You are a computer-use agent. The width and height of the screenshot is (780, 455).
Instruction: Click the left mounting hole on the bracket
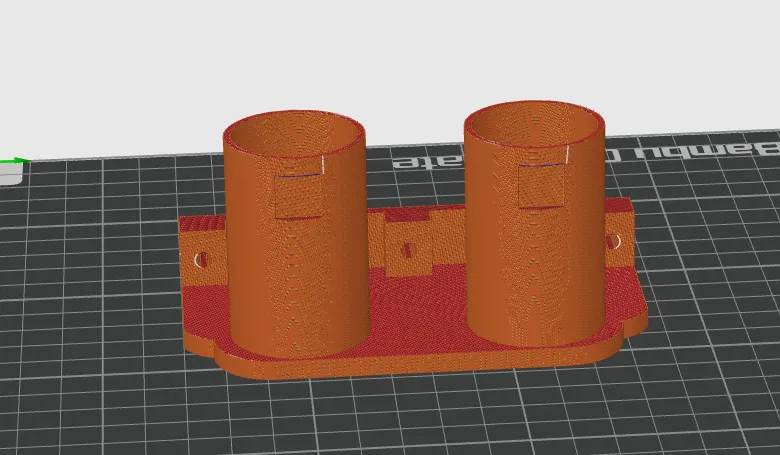pyautogui.click(x=201, y=259)
